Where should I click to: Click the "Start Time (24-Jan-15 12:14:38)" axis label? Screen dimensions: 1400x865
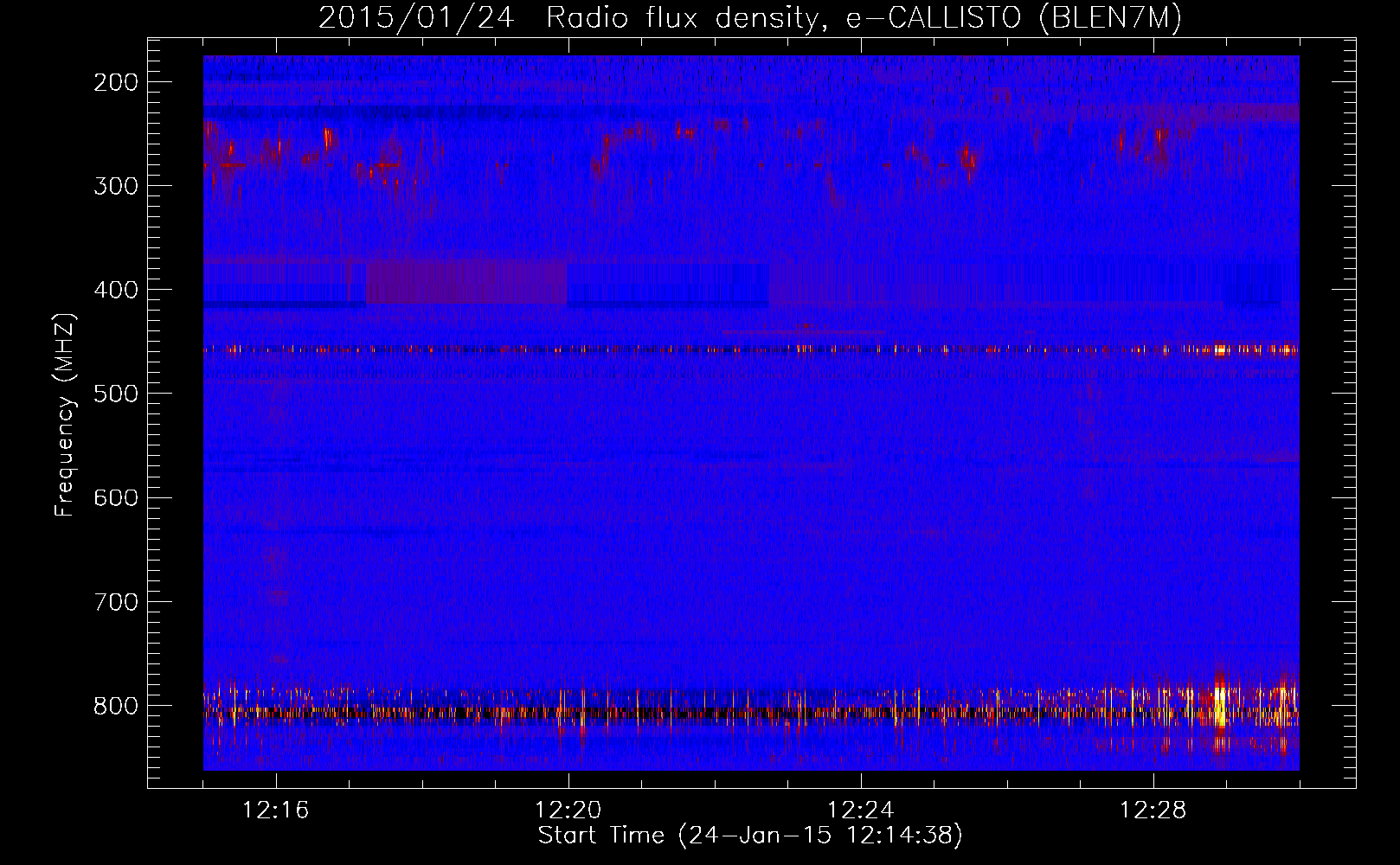coord(750,836)
